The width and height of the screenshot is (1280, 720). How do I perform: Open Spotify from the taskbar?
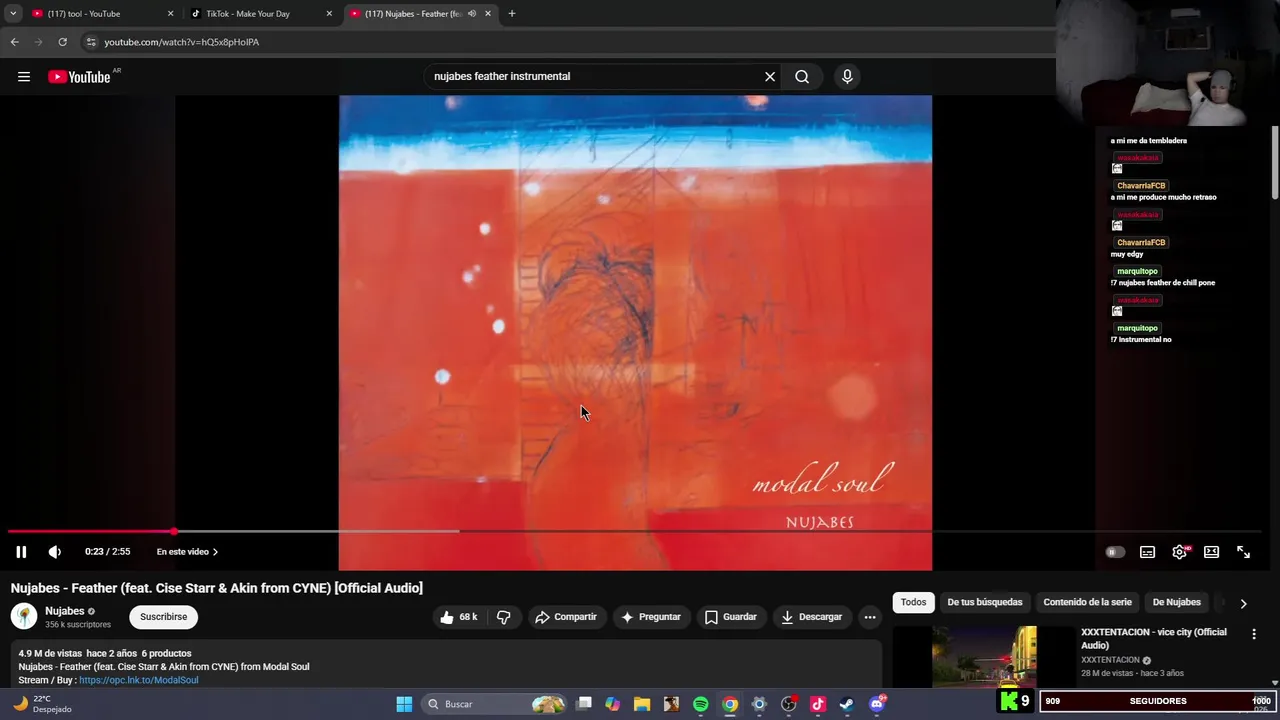coord(701,704)
